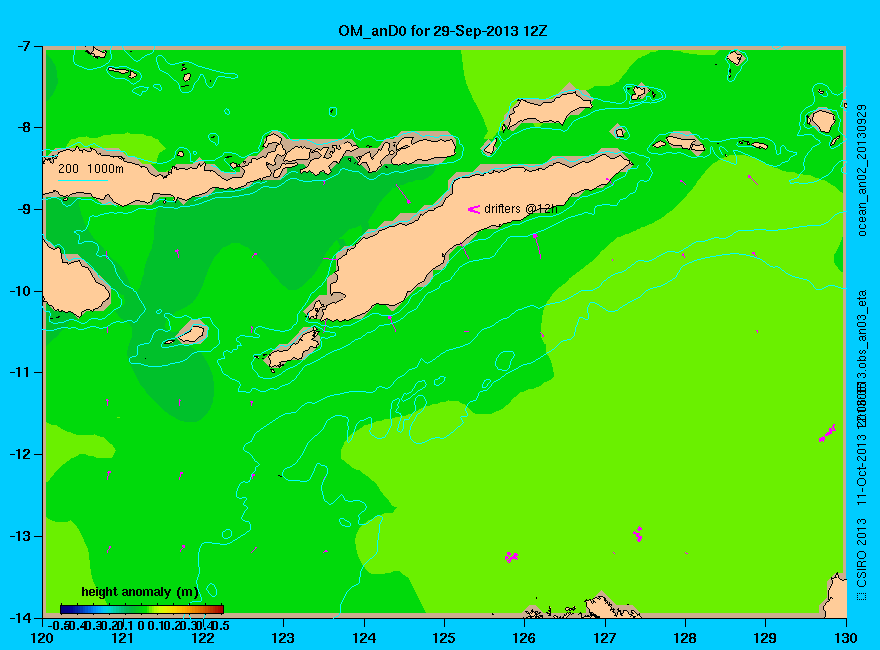The width and height of the screenshot is (880, 650).
Task: Click the longitude label '130'
Action: tap(846, 638)
